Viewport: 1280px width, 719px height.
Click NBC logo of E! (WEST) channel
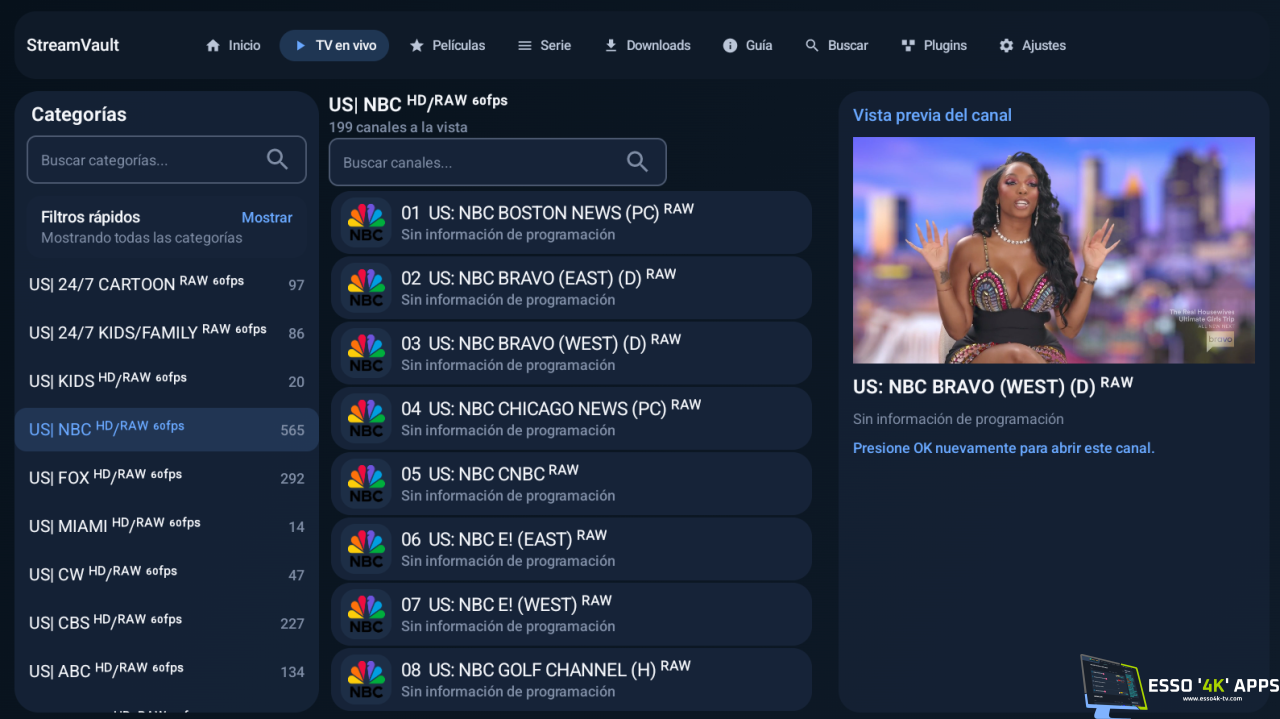(366, 614)
